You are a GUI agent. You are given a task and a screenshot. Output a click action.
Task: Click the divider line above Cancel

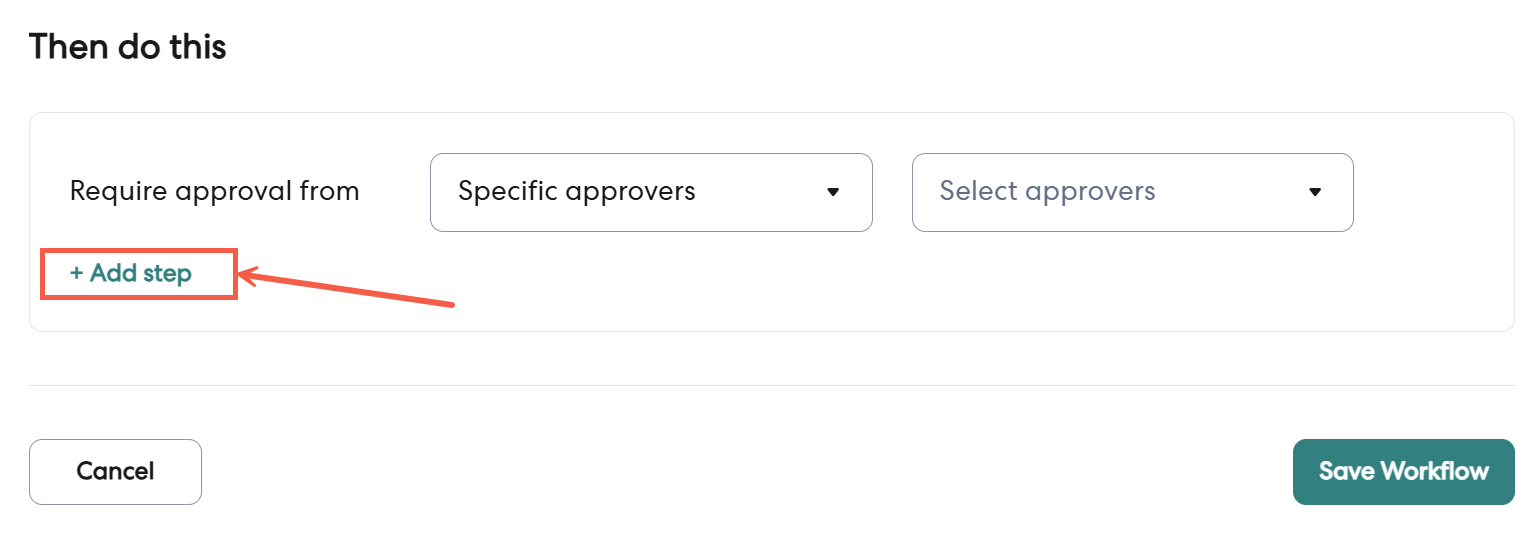pos(770,385)
